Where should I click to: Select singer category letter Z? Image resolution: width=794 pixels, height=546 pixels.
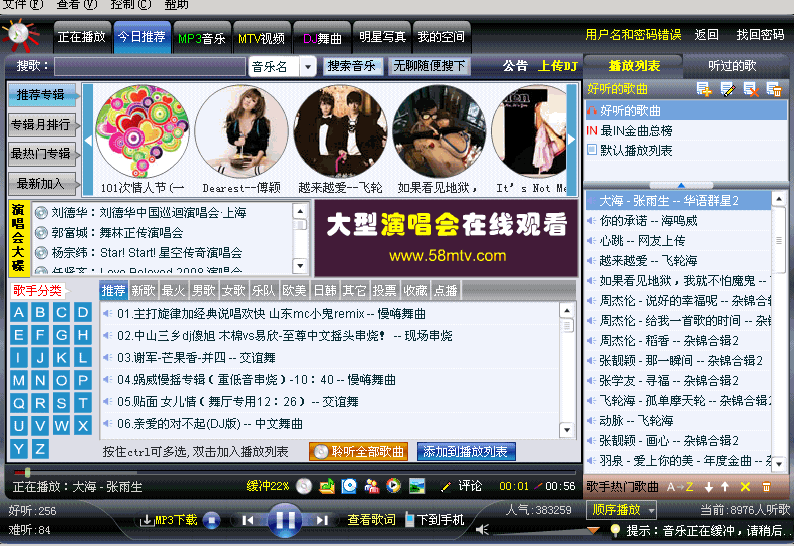coord(40,448)
